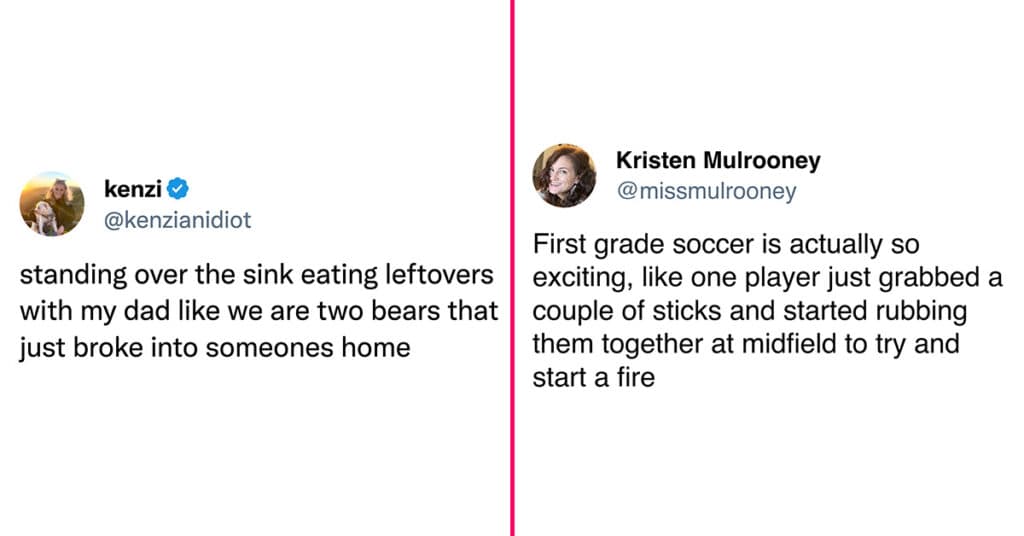Click the line 'couple of sticks and started rubbing'

[x=750, y=311]
